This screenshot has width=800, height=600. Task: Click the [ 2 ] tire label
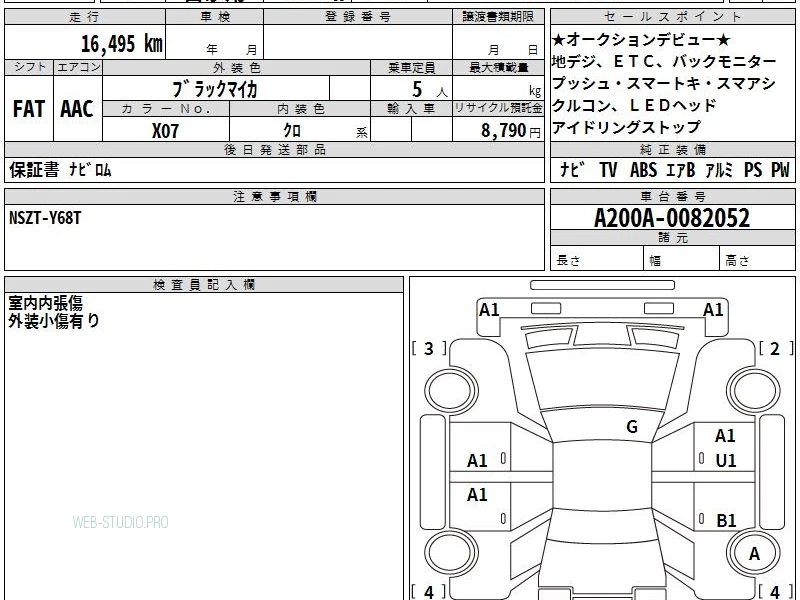tap(776, 349)
